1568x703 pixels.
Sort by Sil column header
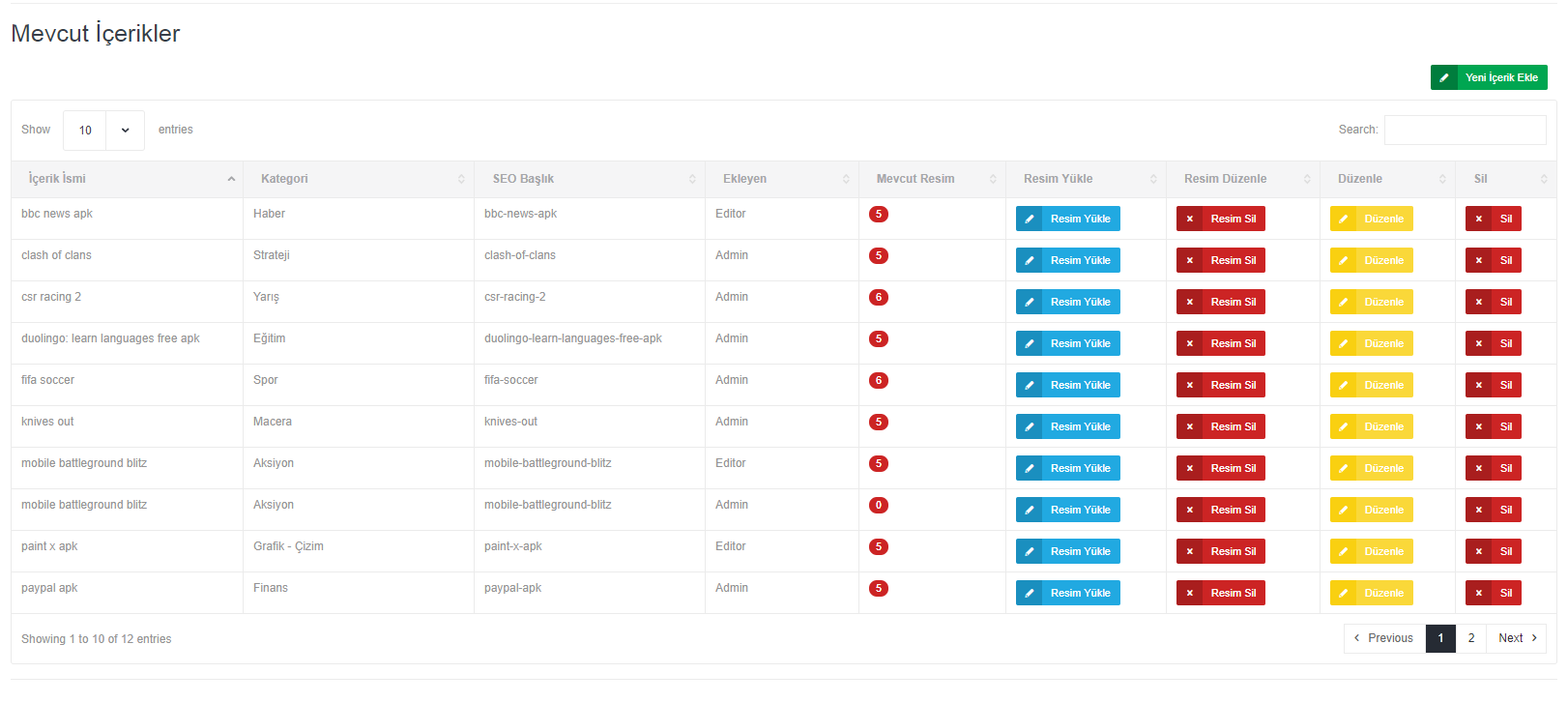point(1506,179)
